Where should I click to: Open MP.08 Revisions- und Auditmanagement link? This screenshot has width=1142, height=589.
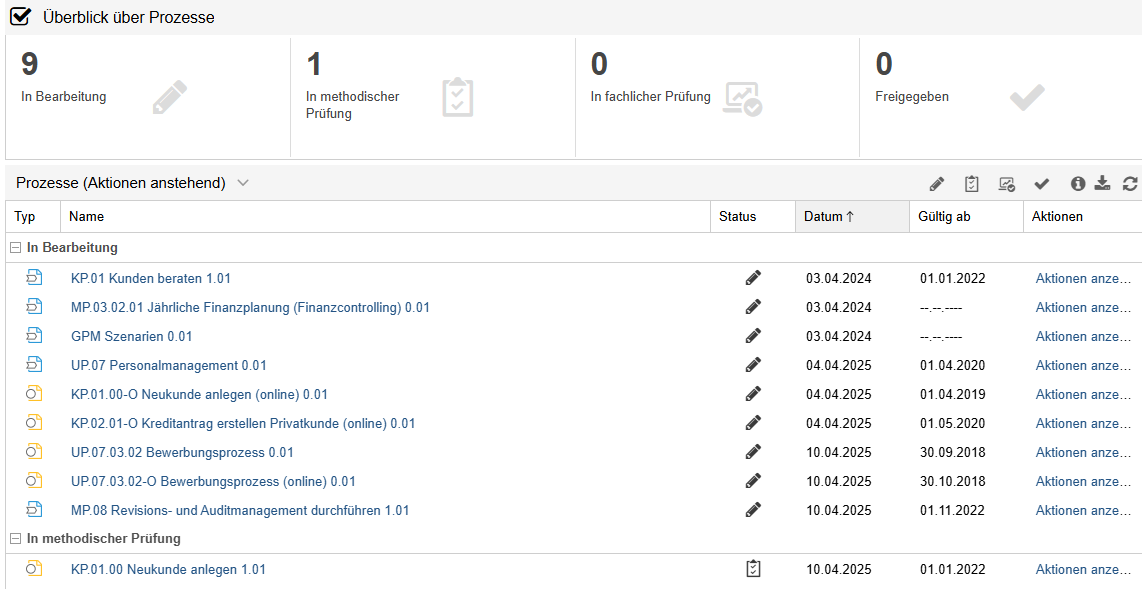(x=240, y=510)
